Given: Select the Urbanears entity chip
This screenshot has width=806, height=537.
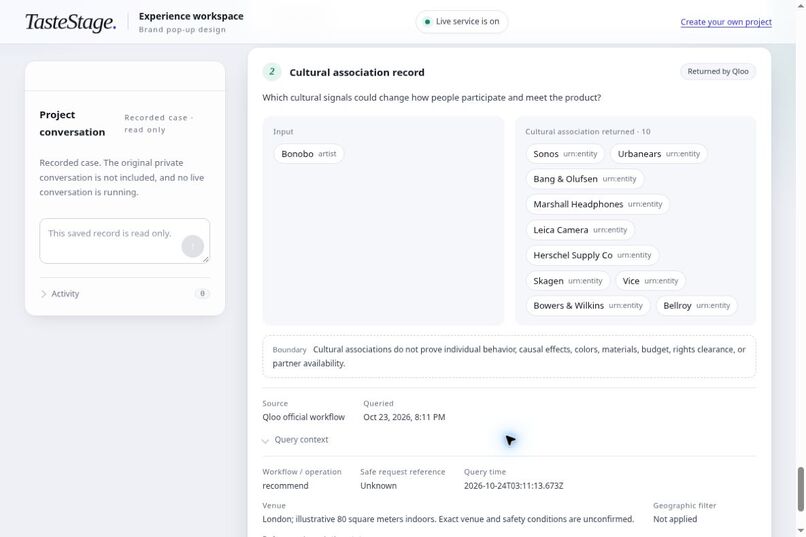Looking at the screenshot, I should [x=658, y=154].
